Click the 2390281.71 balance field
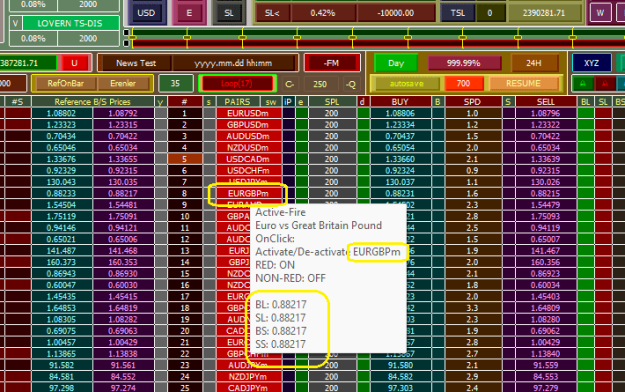625x392 pixels. [544, 13]
